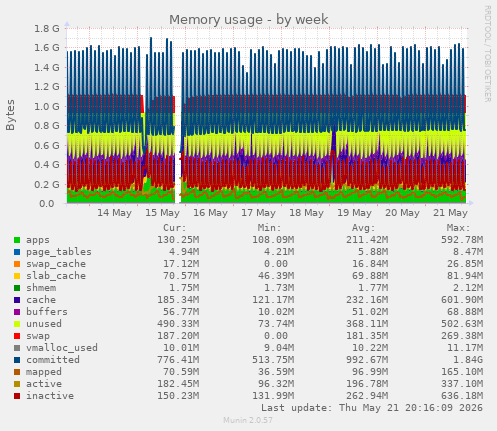Click the 'Munin 2.0.57' footer text

(248, 420)
